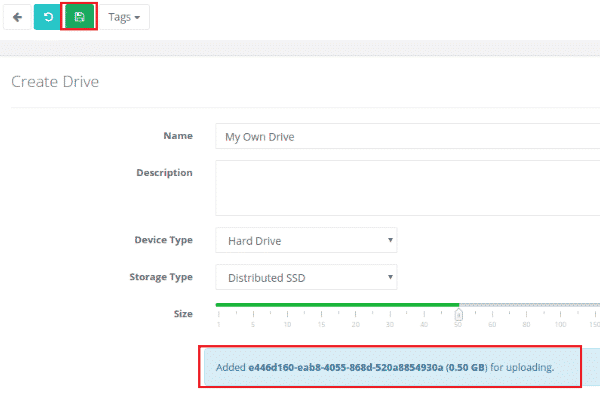Save the drive with the green button
600x396 pixels.
[79, 17]
